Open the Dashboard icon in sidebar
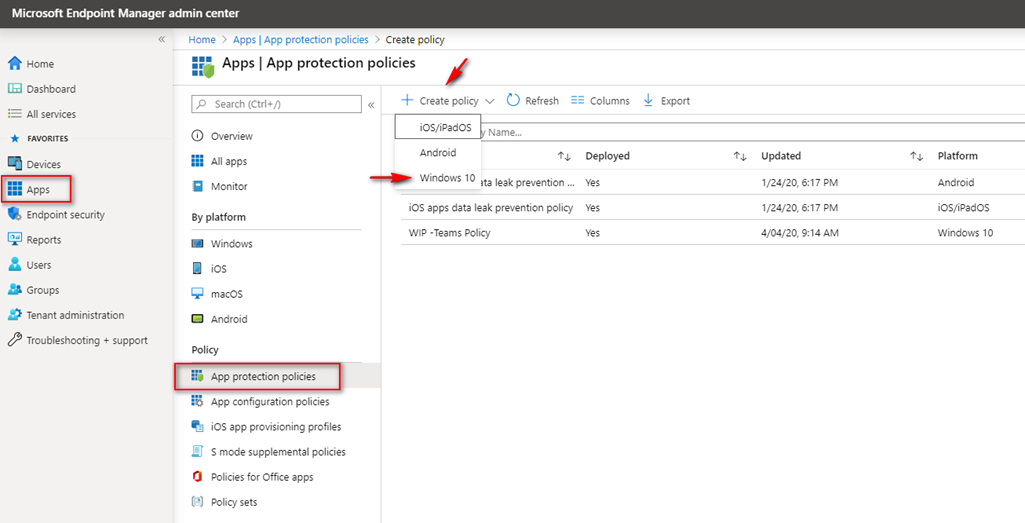Image resolution: width=1025 pixels, height=523 pixels. tap(14, 88)
